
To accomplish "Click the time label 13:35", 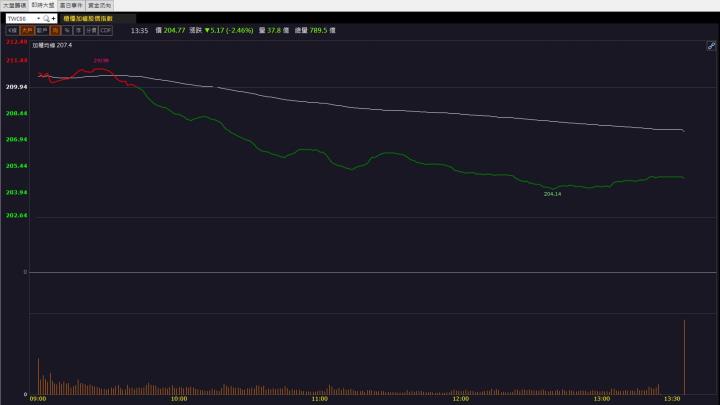I will coord(139,30).
